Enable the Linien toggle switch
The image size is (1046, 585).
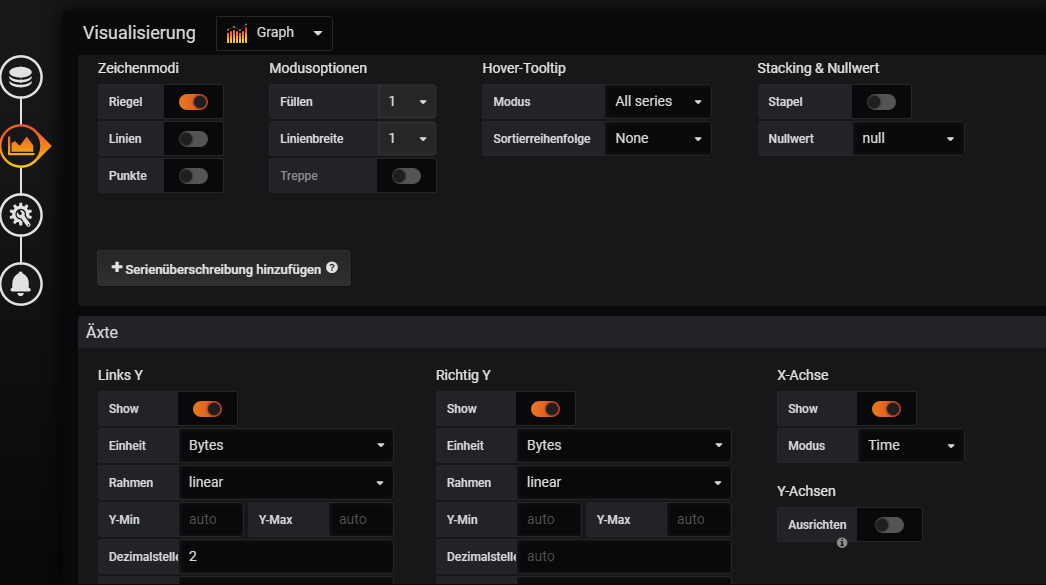tap(193, 139)
